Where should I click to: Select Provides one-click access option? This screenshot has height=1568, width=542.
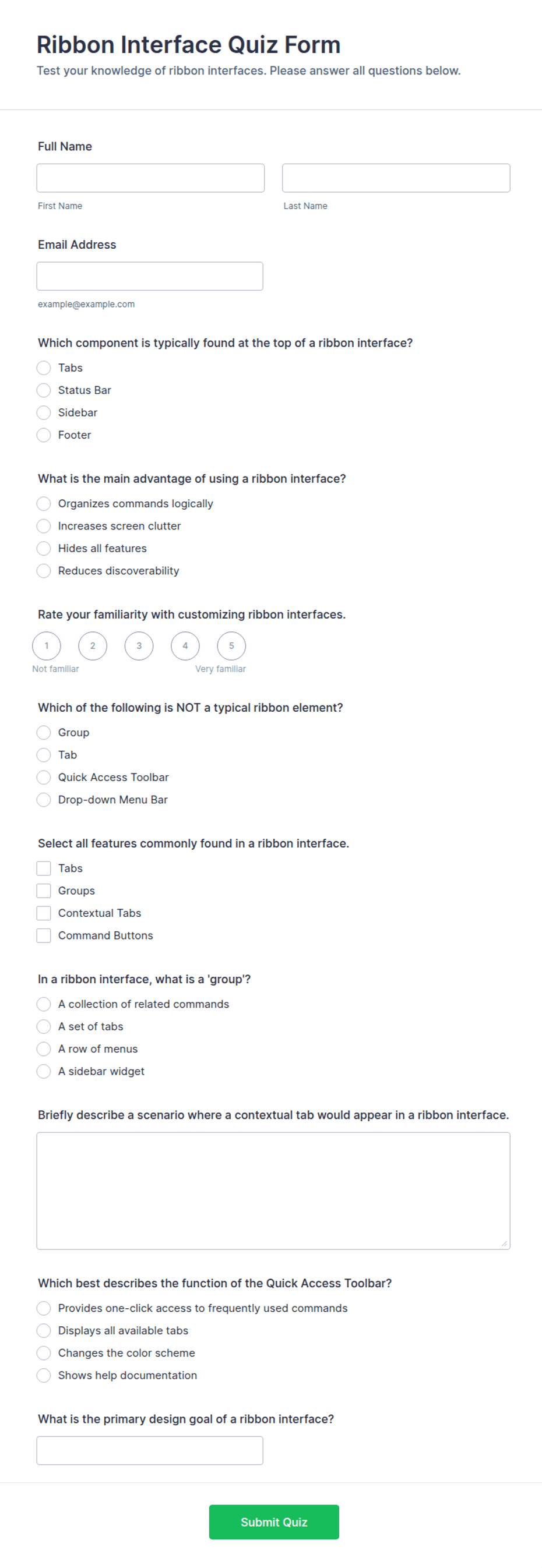point(44,1308)
